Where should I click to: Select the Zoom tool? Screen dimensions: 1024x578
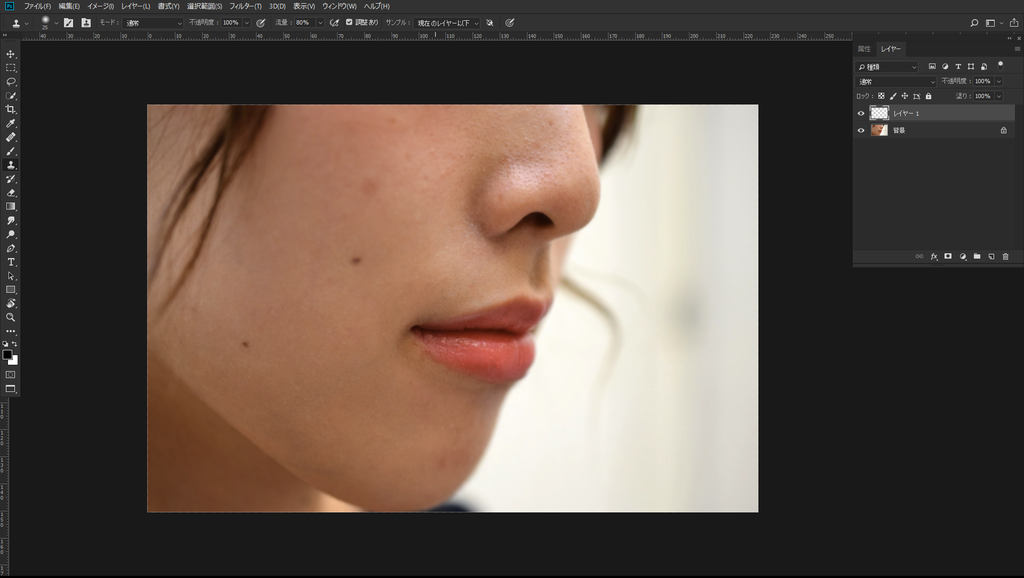(x=10, y=317)
